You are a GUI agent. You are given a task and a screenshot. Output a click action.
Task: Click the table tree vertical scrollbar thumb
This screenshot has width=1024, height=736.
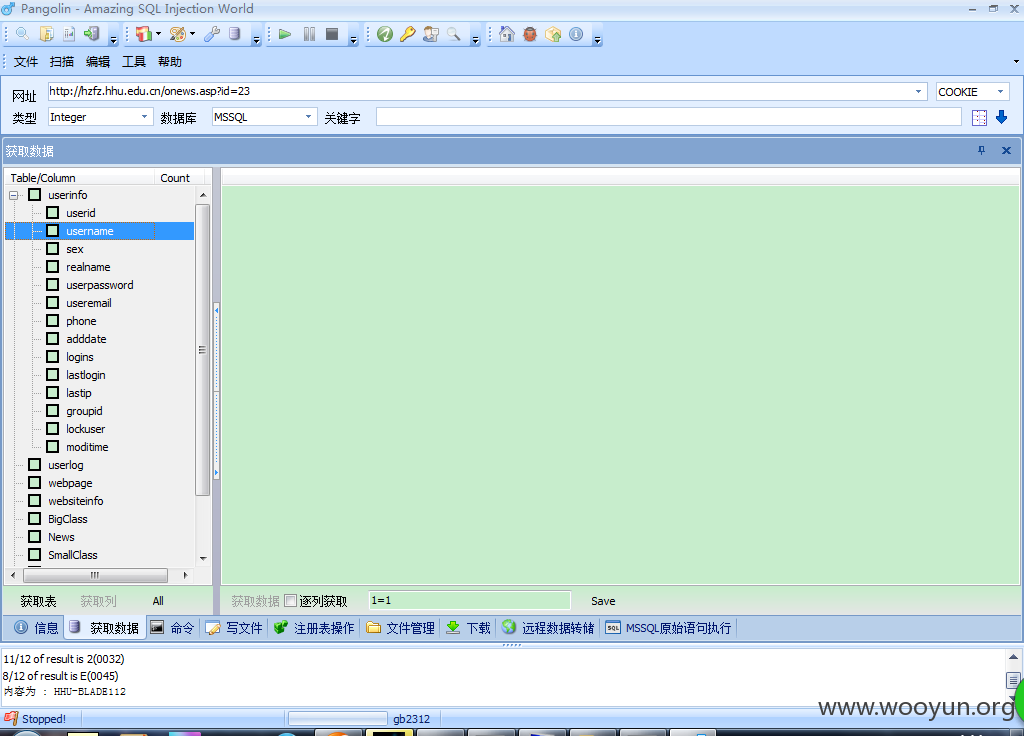202,349
